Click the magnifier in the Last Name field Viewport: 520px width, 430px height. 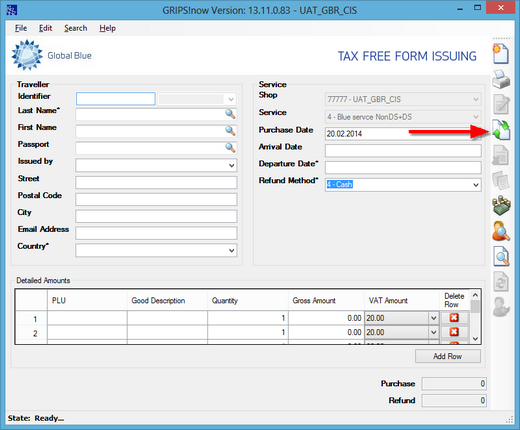(x=230, y=114)
